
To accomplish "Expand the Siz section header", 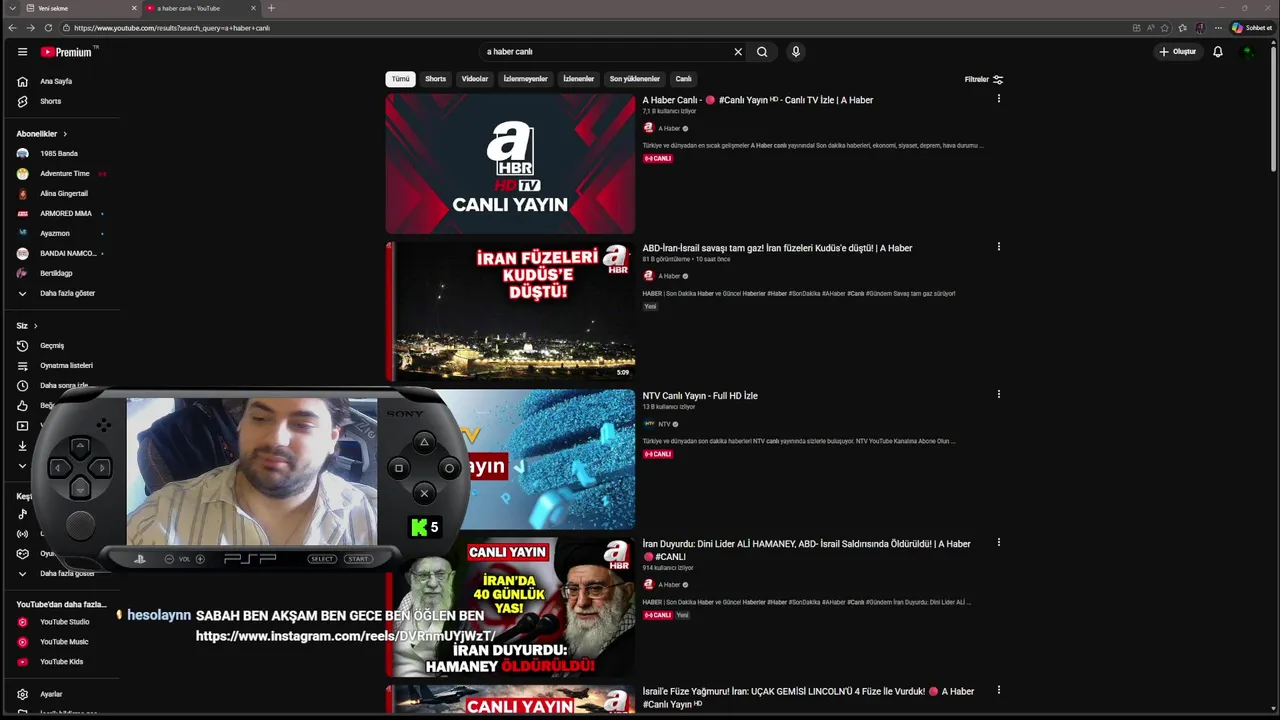I will coord(27,325).
